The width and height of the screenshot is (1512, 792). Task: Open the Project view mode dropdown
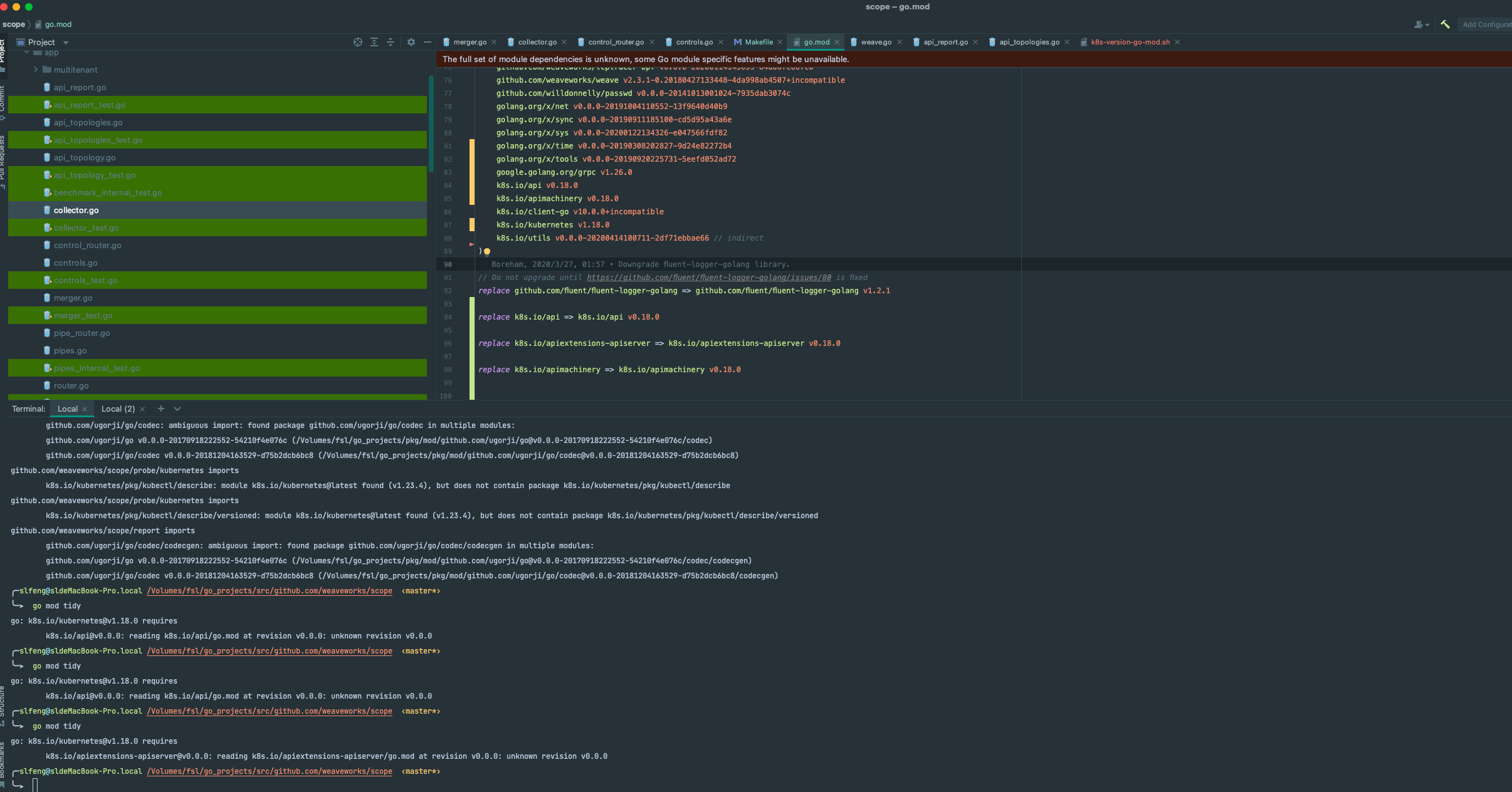pos(66,43)
